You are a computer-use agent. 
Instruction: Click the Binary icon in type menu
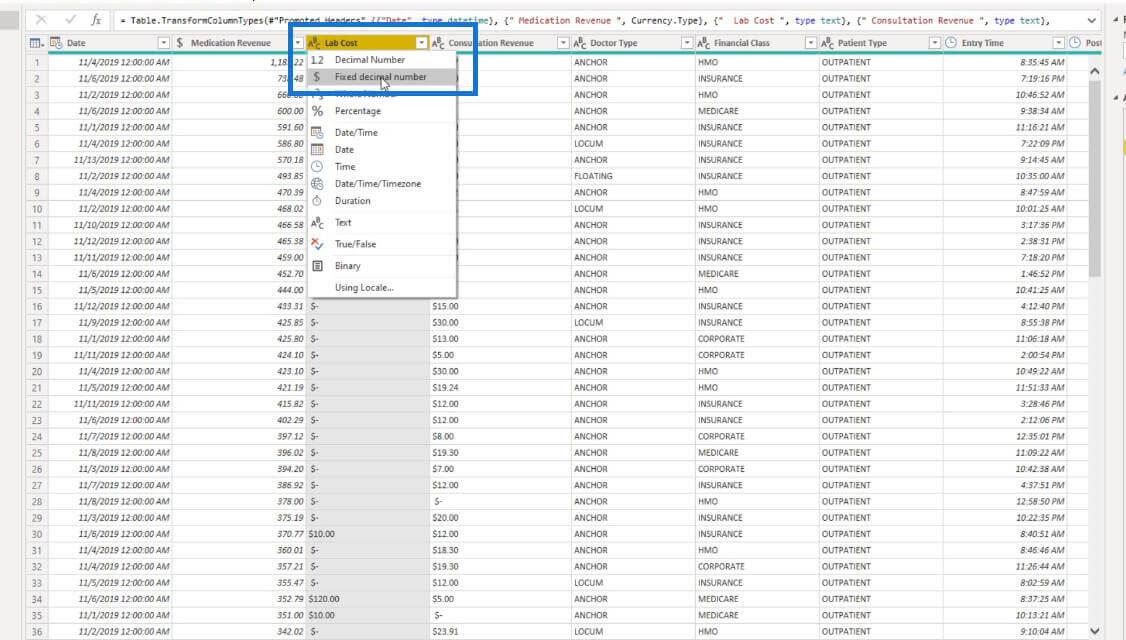pos(317,266)
